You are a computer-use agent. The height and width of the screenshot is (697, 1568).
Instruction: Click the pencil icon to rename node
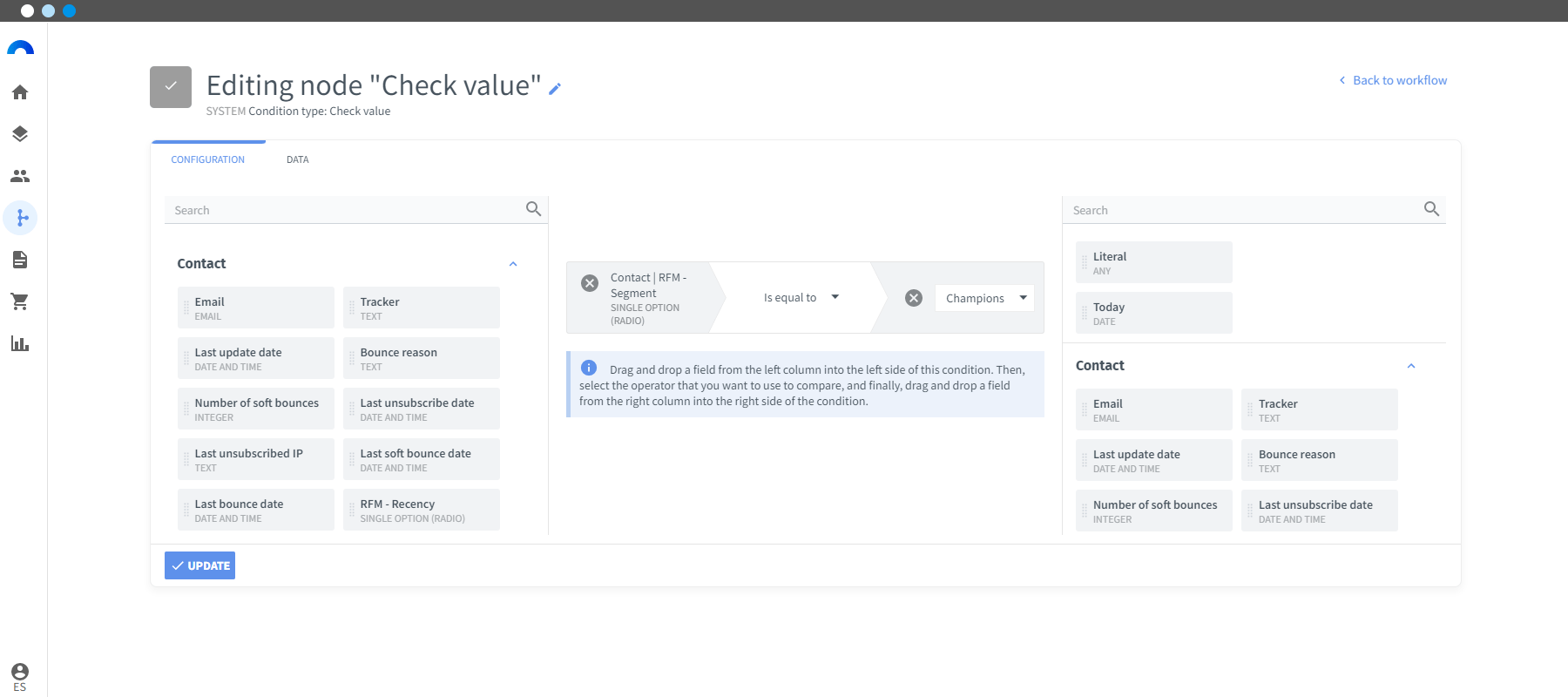pos(555,88)
